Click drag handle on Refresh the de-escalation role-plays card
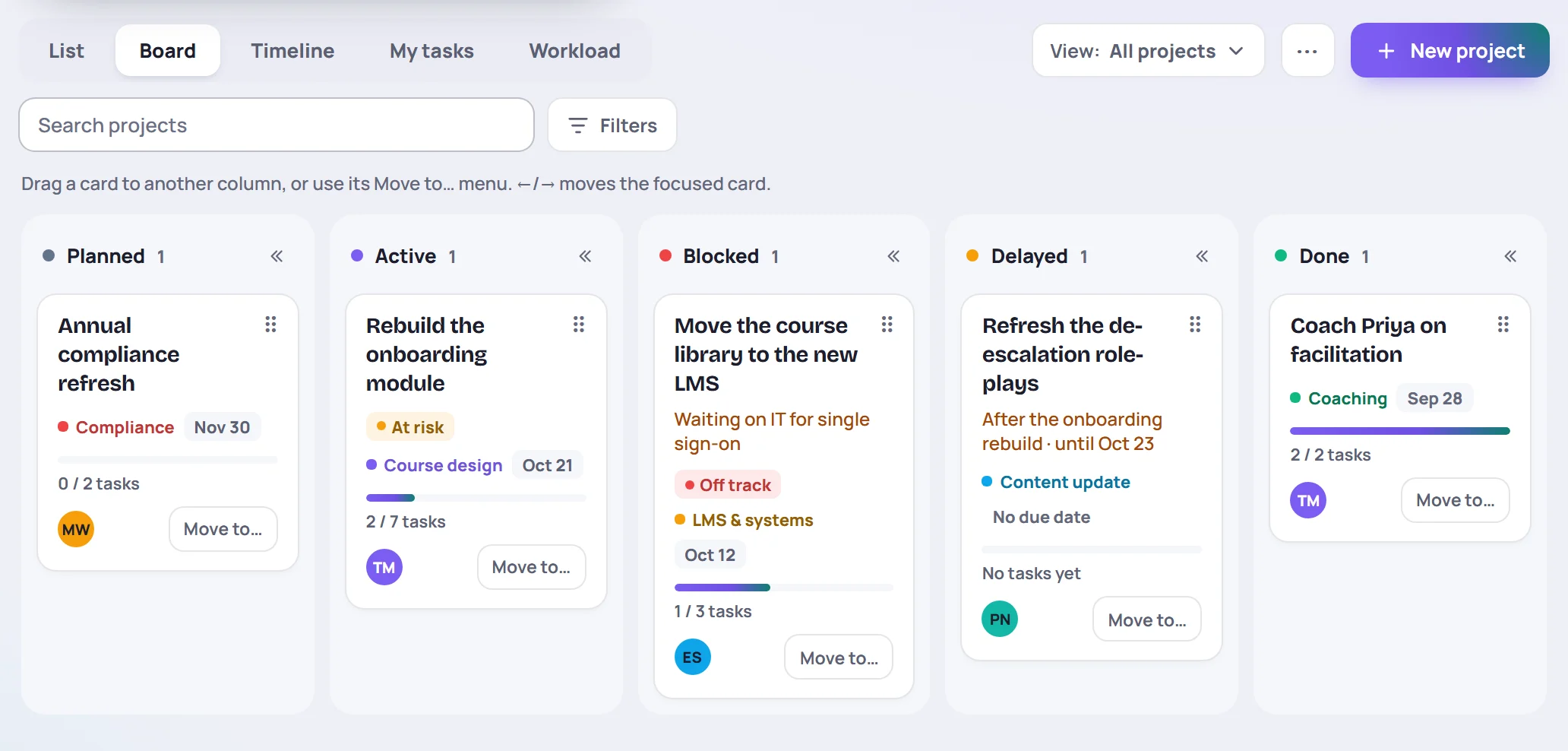This screenshot has height=751, width=1568. pos(1195,325)
